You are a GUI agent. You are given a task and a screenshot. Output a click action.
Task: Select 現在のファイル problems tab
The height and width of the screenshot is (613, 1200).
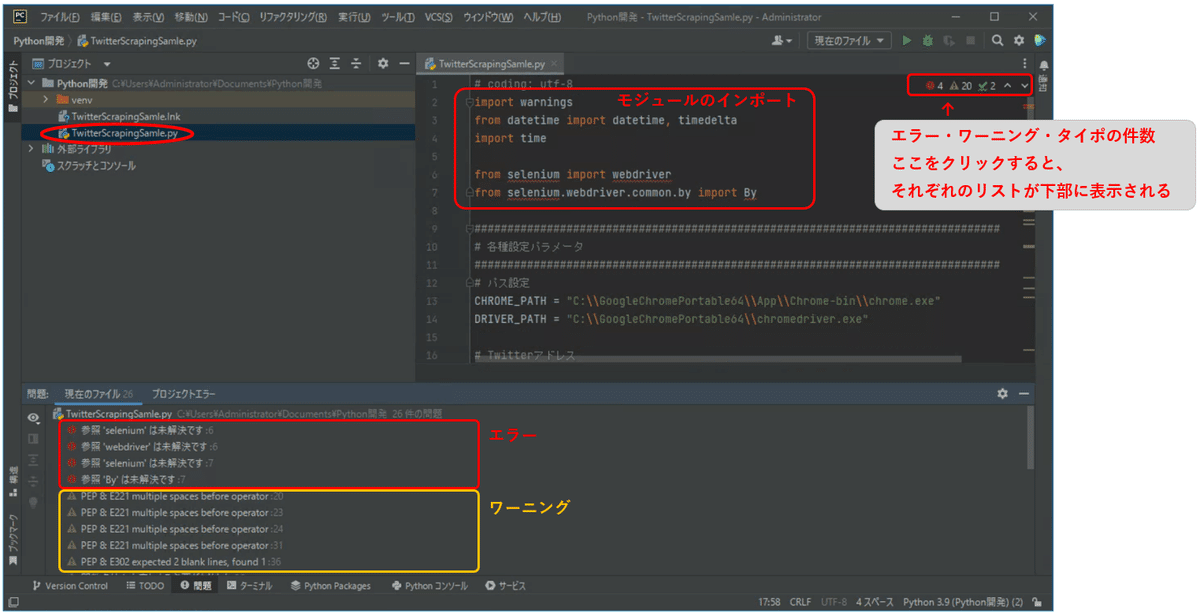(99, 394)
